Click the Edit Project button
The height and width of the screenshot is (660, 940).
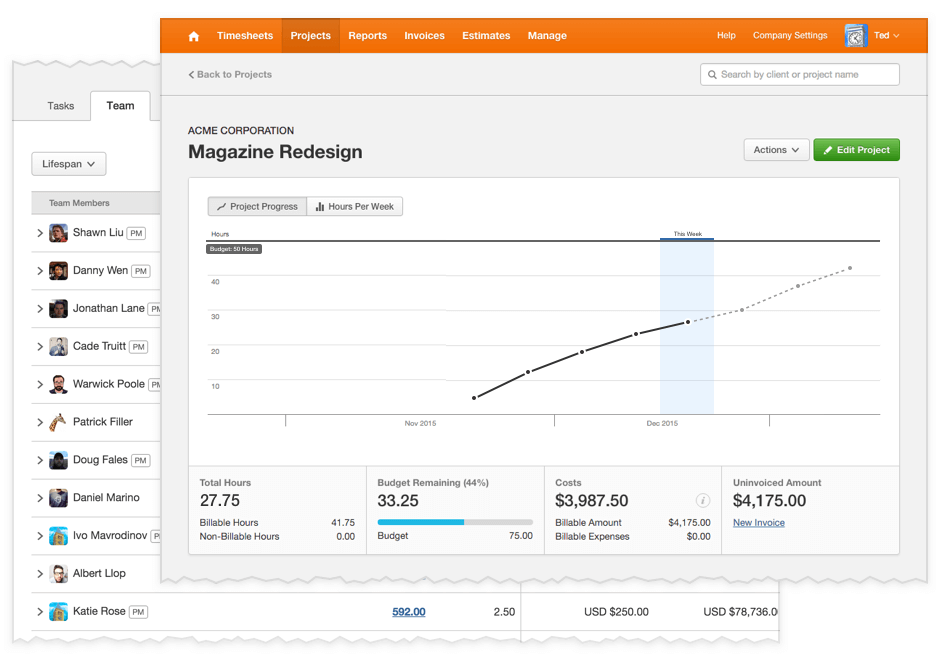click(x=857, y=150)
